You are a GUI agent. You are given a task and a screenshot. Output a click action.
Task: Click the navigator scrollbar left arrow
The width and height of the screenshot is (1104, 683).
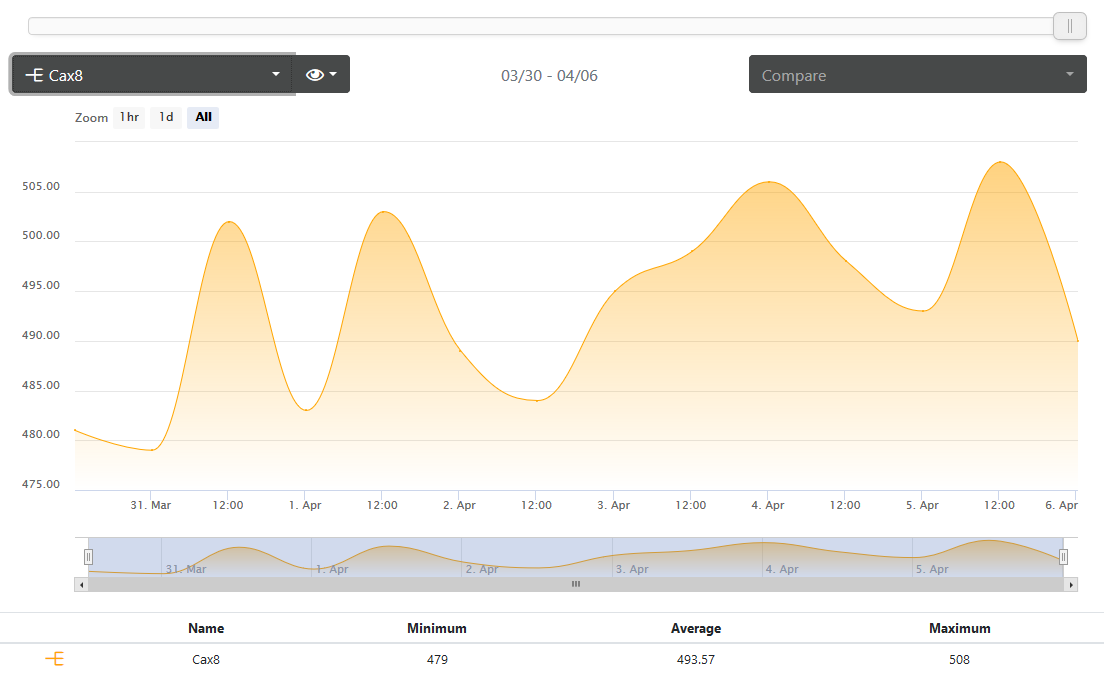82,584
